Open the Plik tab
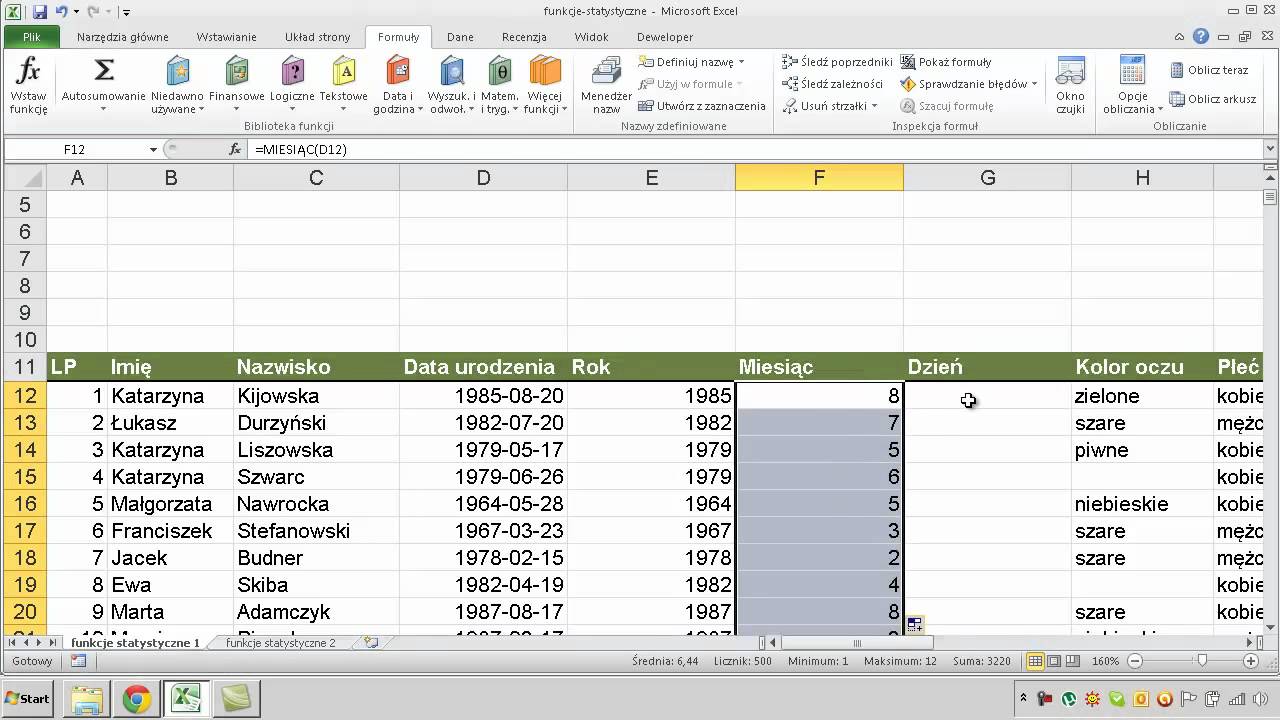This screenshot has height=720, width=1280. tap(31, 37)
